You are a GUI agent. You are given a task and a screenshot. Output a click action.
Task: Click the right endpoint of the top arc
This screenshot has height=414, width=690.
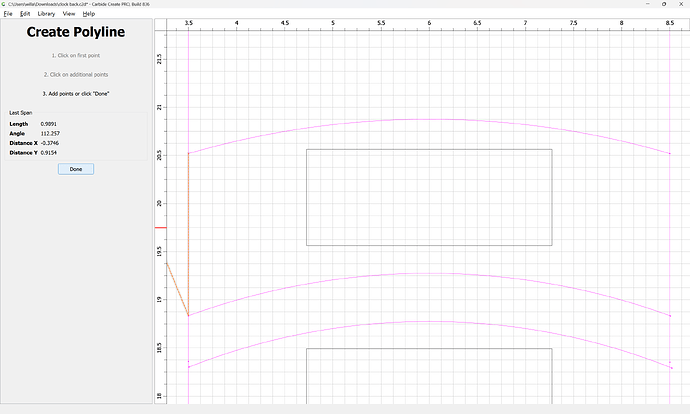(669, 153)
